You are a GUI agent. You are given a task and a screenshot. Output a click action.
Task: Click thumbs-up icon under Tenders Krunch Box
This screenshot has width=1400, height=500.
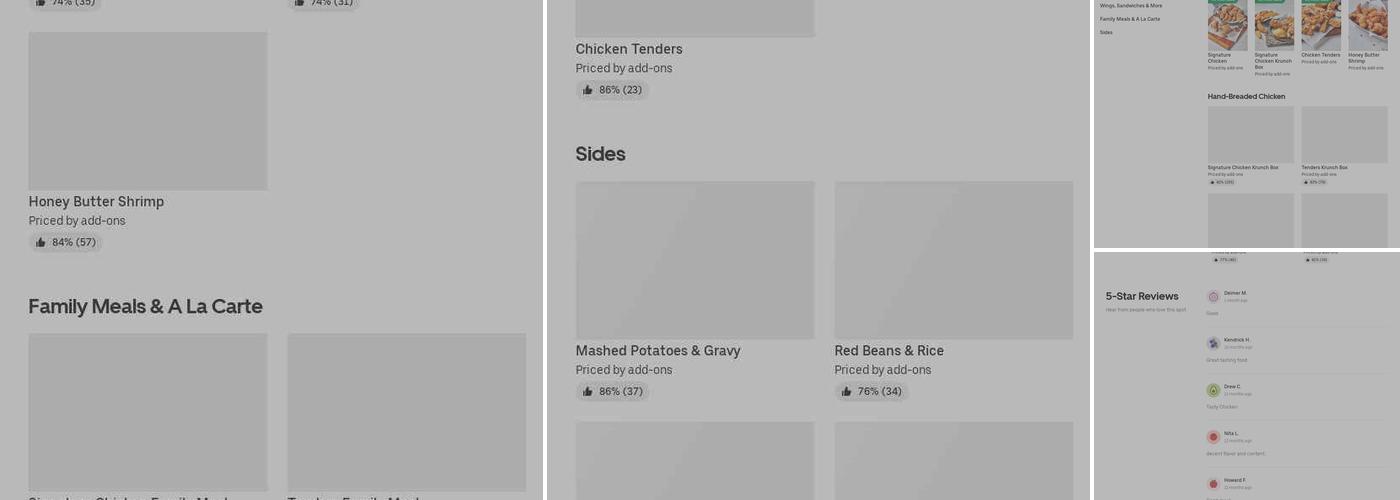pos(1306,182)
